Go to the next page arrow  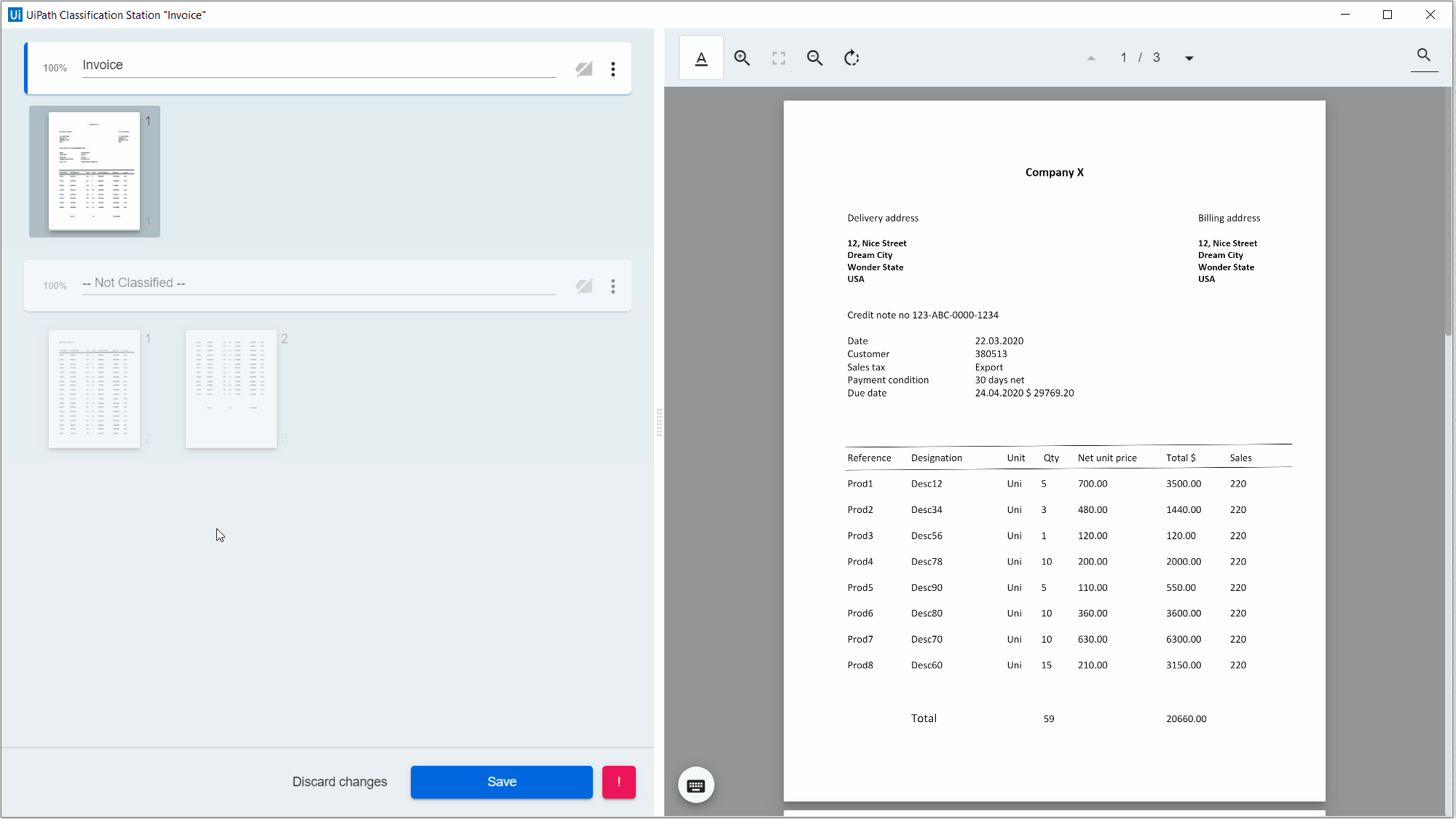coord(1189,58)
